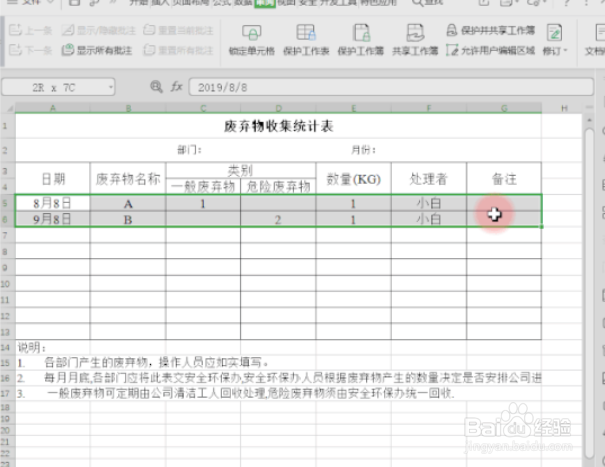Viewport: 605px width, 467px height.
Task: Select column G header
Action: pos(504,108)
